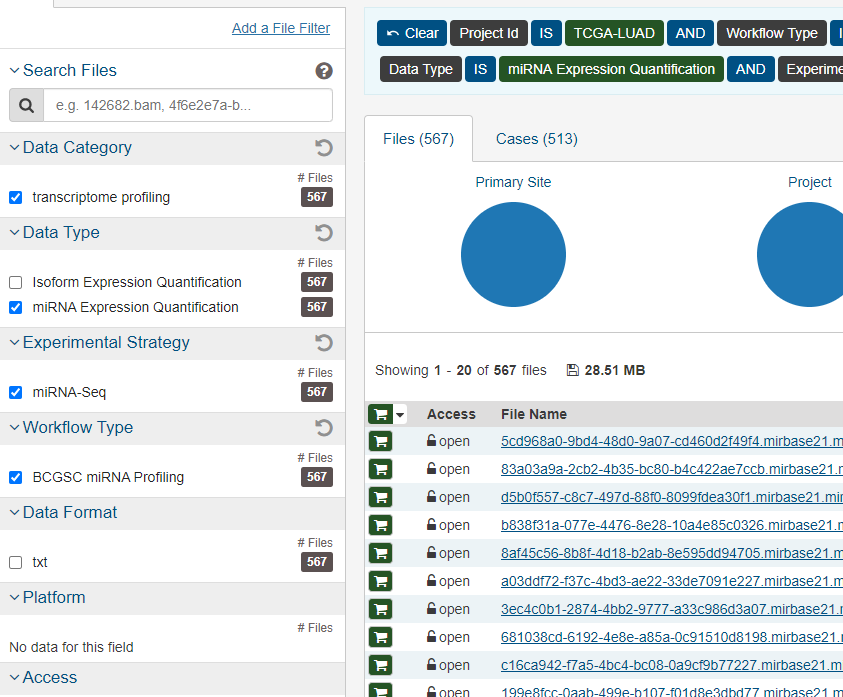The height and width of the screenshot is (697, 843).
Task: Collapse the Experimental Strategy facet
Action: tap(15, 343)
